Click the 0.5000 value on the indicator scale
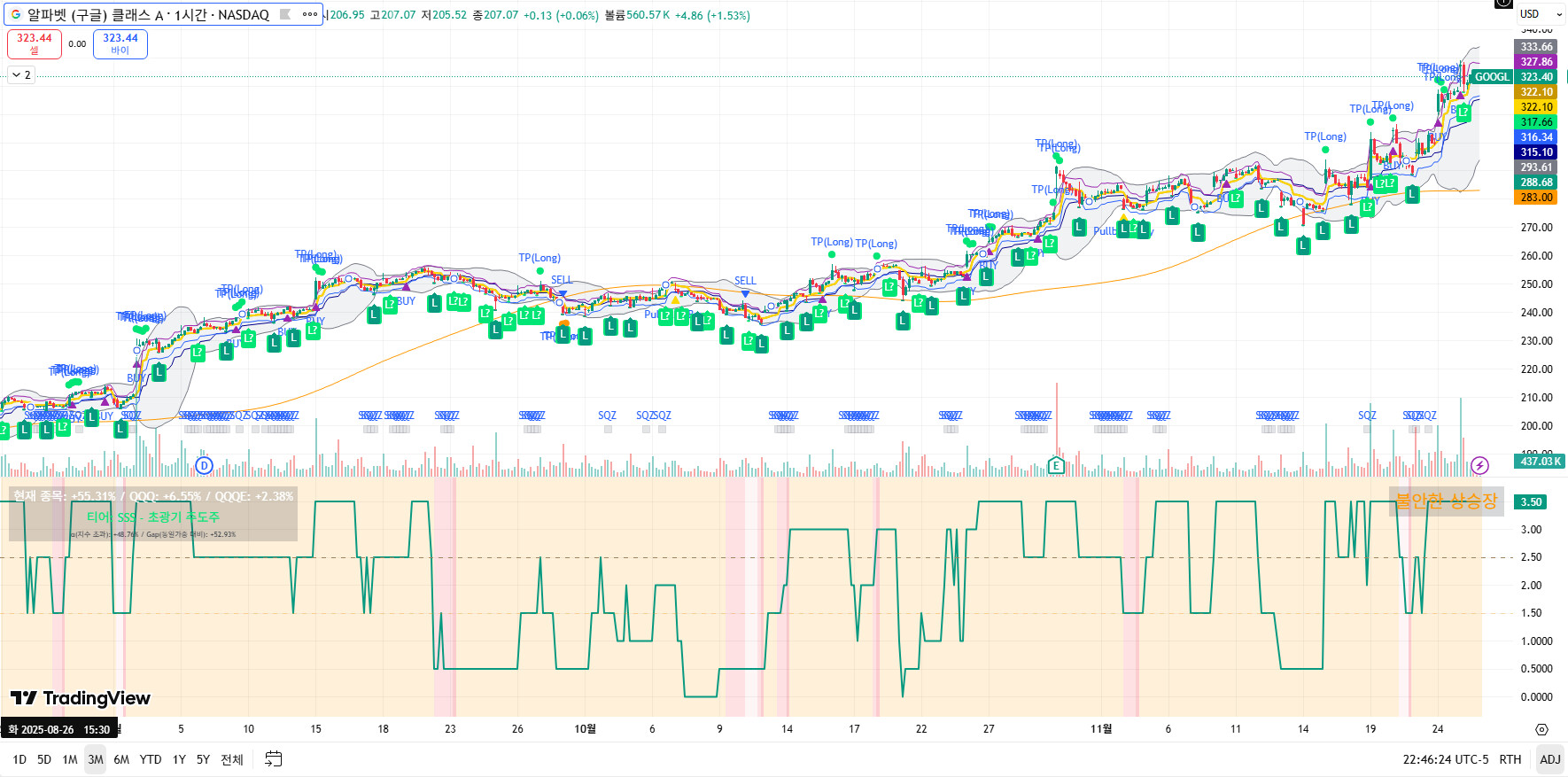This screenshot has width=1568, height=777. [1536, 669]
